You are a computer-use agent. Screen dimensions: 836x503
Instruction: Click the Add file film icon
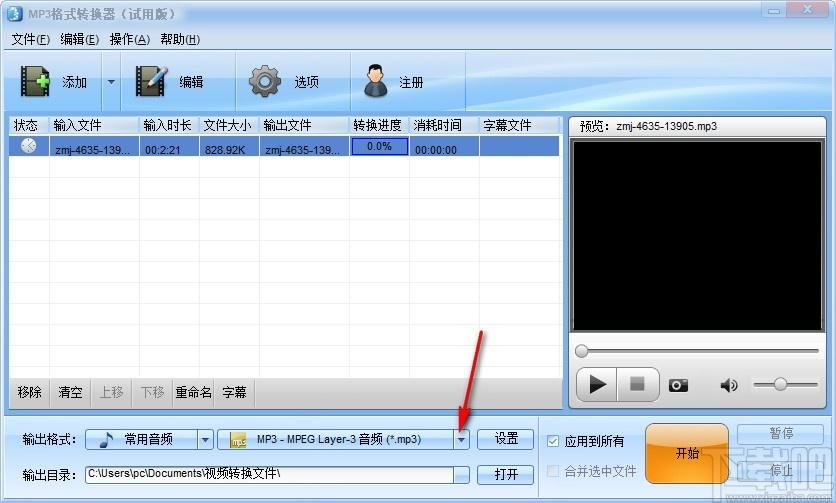click(x=35, y=81)
